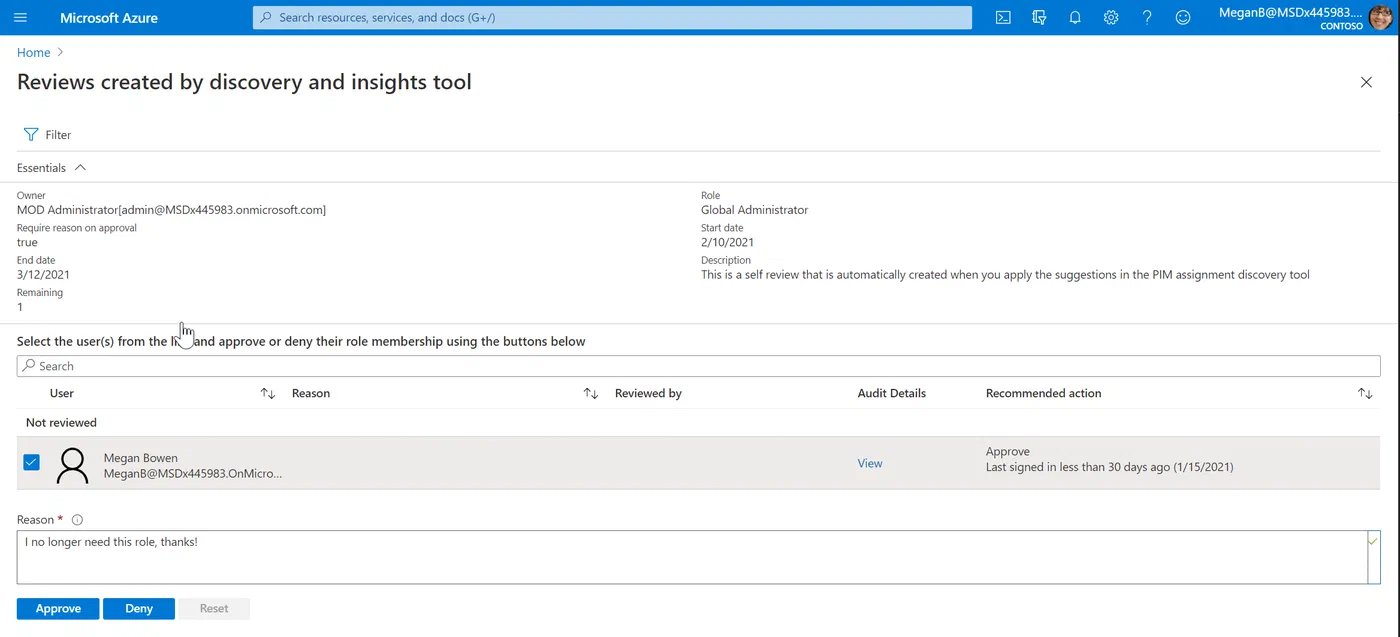Click the Last signed in recommendation text

click(x=1109, y=467)
